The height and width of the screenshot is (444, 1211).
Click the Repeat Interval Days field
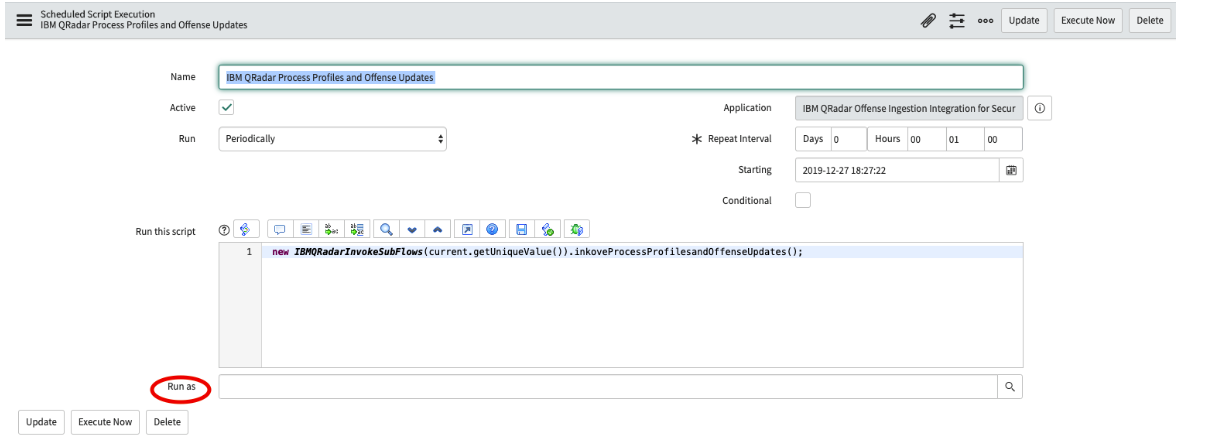pyautogui.click(x=850, y=139)
